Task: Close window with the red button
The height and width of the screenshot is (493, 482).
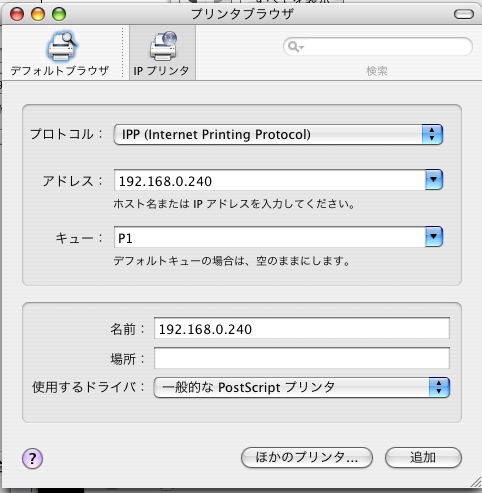Action: [17, 14]
